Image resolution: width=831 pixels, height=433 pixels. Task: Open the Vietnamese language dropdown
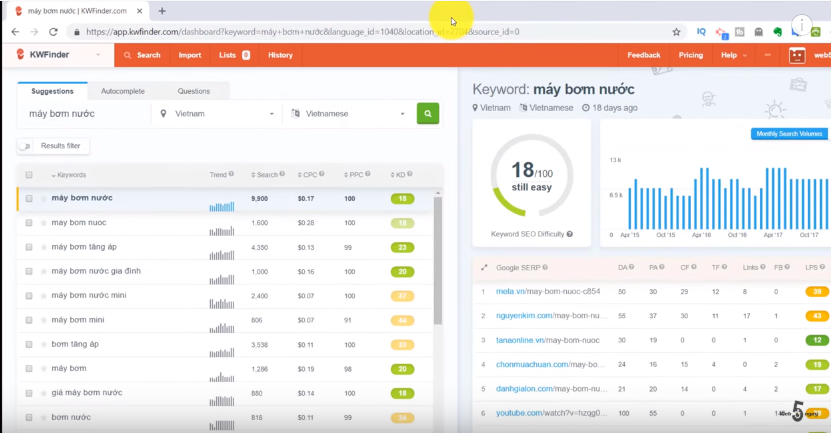point(349,113)
